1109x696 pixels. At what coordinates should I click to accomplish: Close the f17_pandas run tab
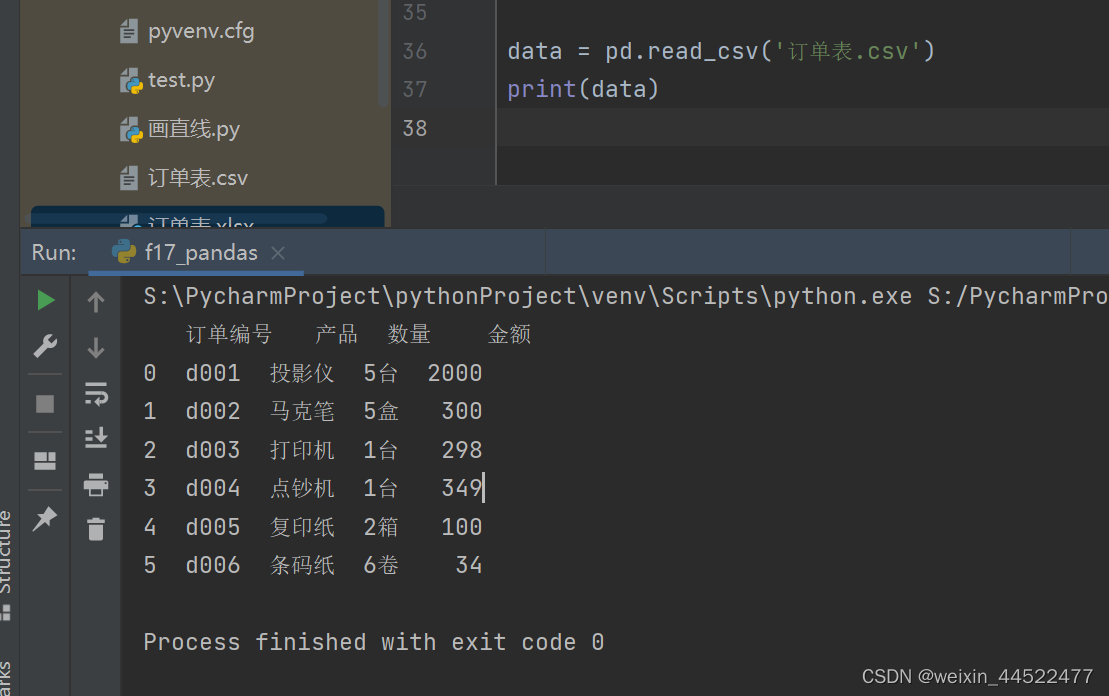(278, 253)
